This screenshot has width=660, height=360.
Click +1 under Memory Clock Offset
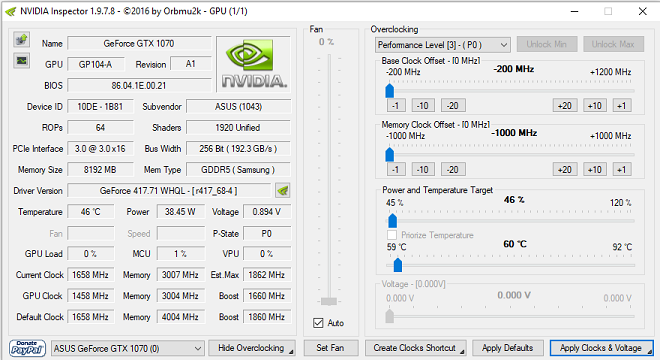622,170
